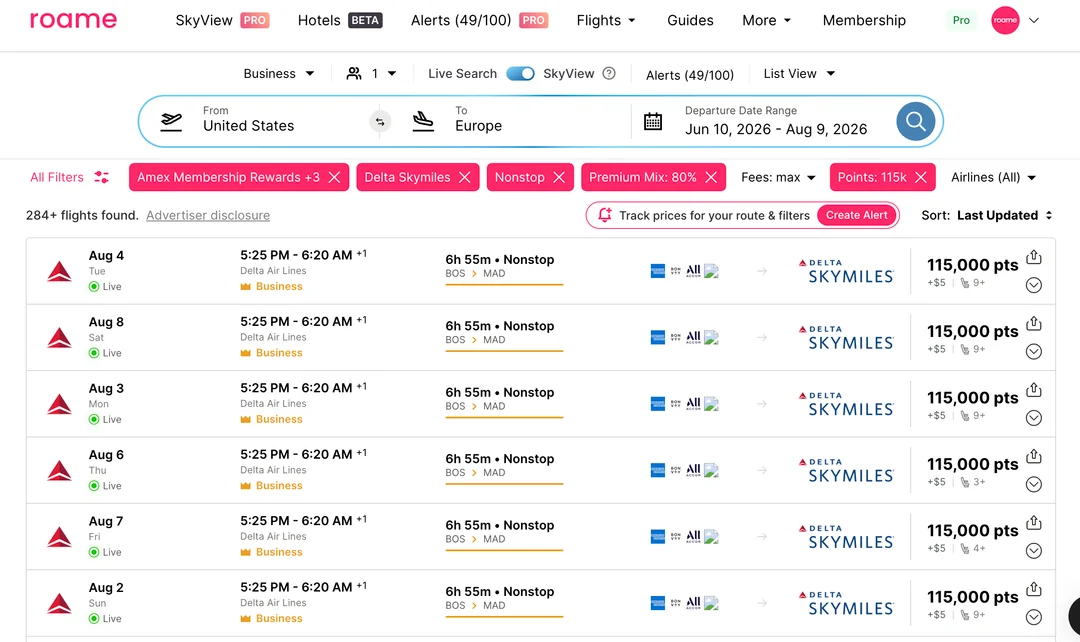Open the account menu chevron
Viewport: 1080px width, 642px height.
pos(1034,20)
